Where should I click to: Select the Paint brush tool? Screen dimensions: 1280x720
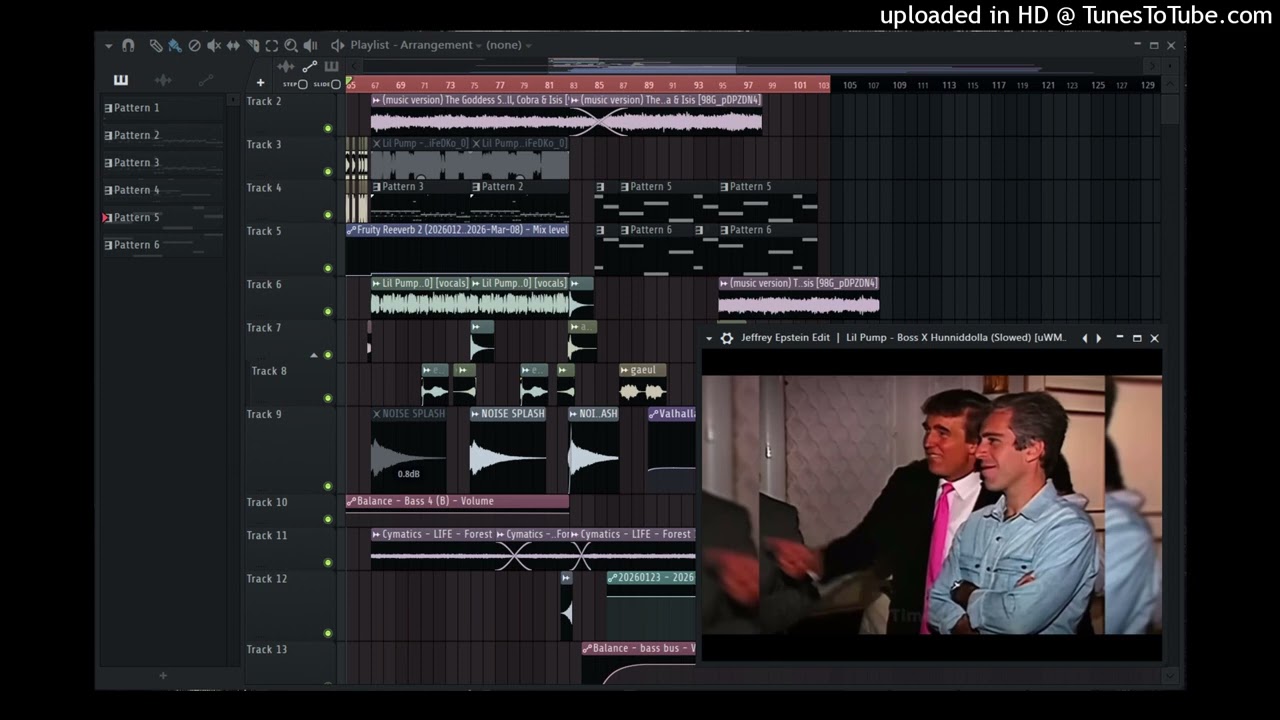(175, 45)
